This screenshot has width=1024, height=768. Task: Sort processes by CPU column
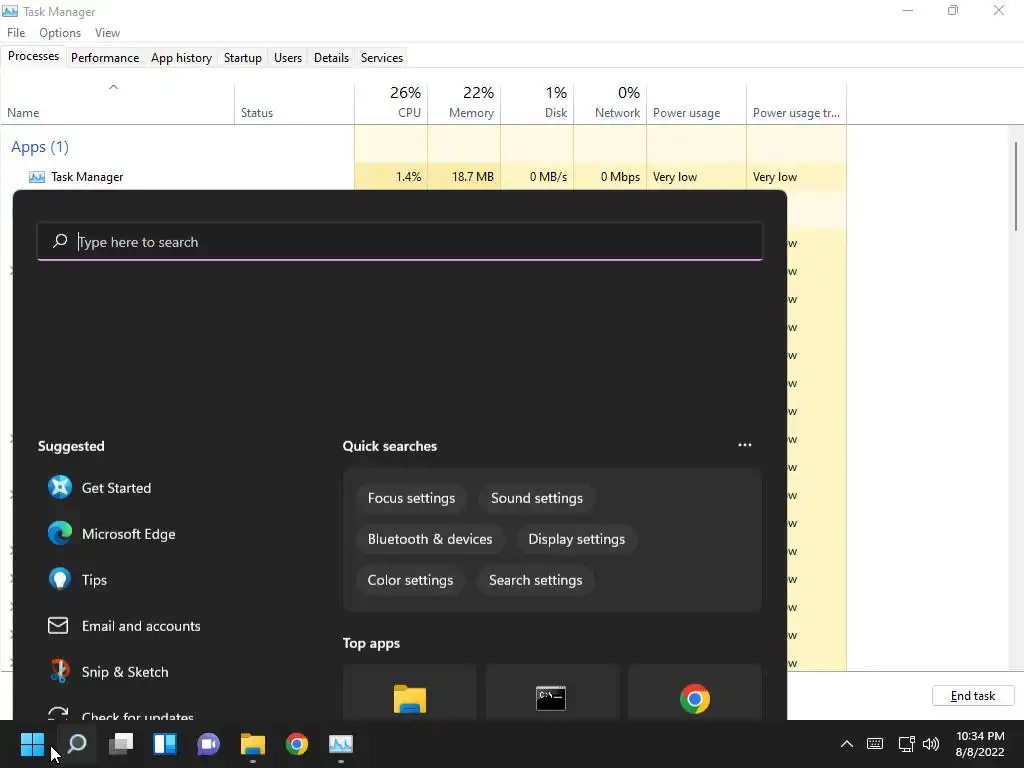point(391,103)
